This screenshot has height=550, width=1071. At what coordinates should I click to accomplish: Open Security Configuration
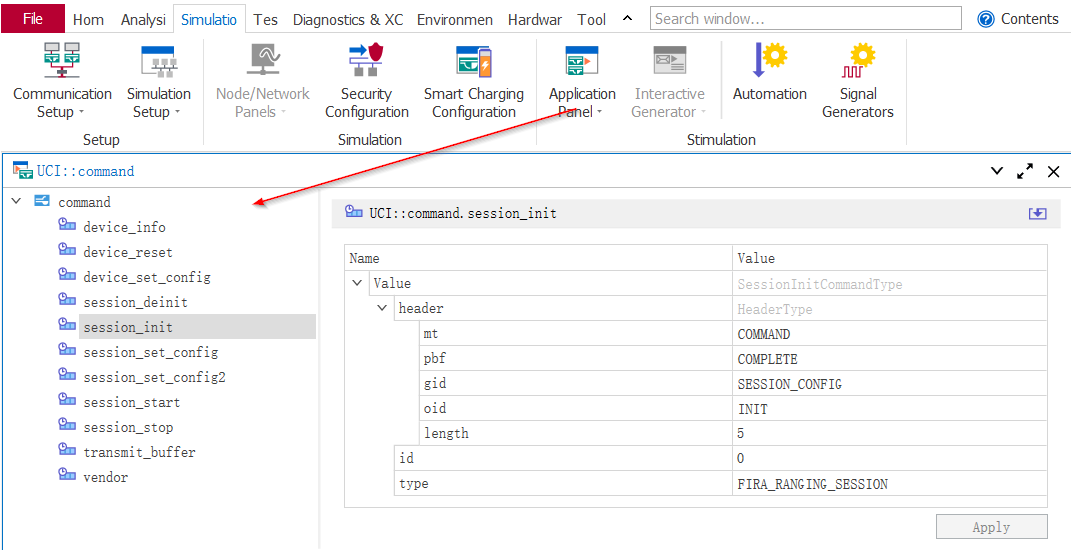pyautogui.click(x=366, y=62)
